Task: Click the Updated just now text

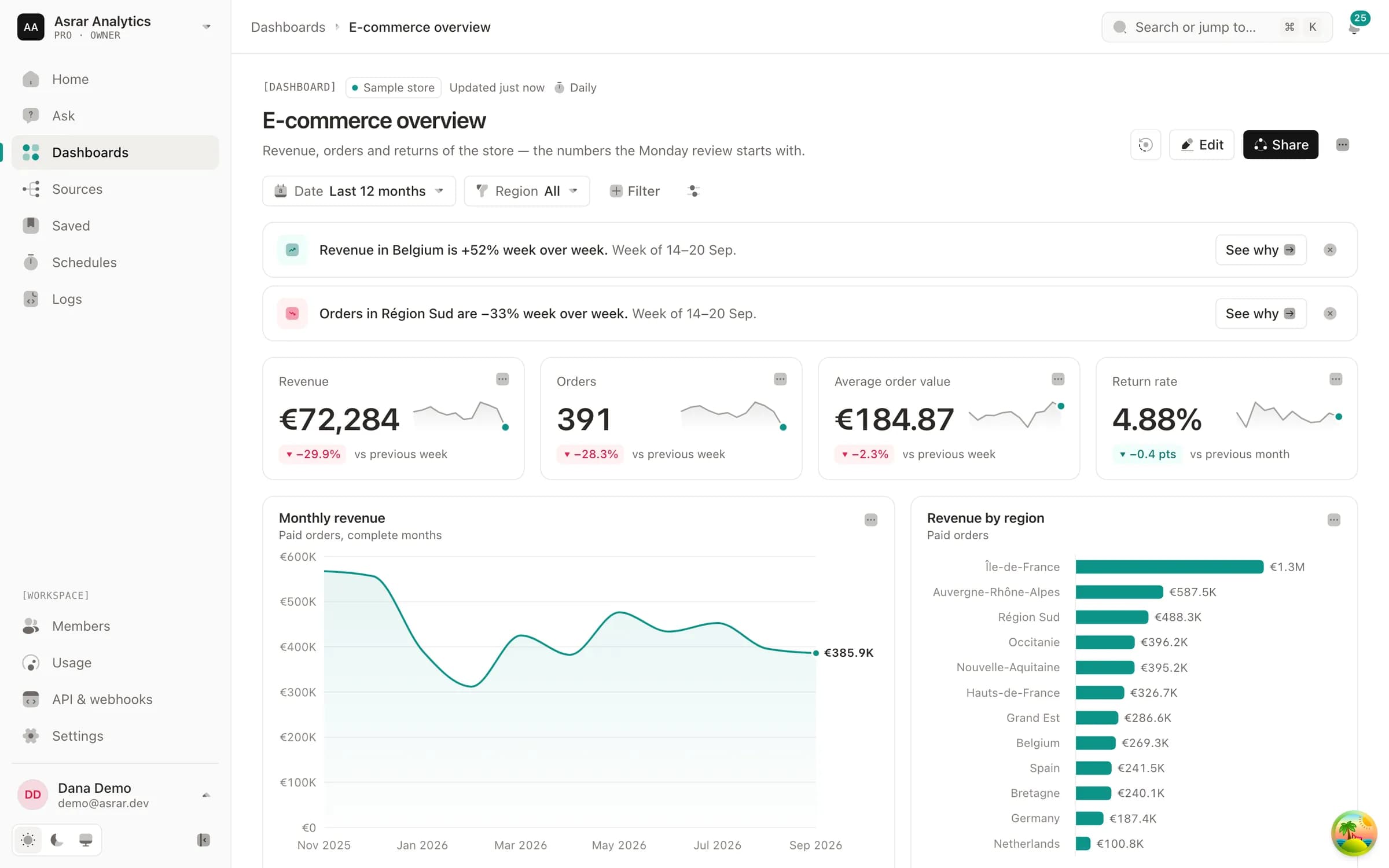Action: pyautogui.click(x=497, y=87)
